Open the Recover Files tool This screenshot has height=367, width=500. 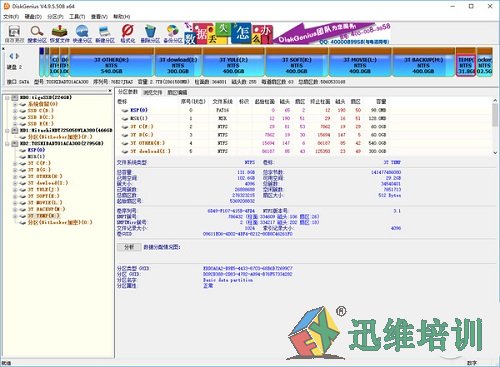pos(59,34)
